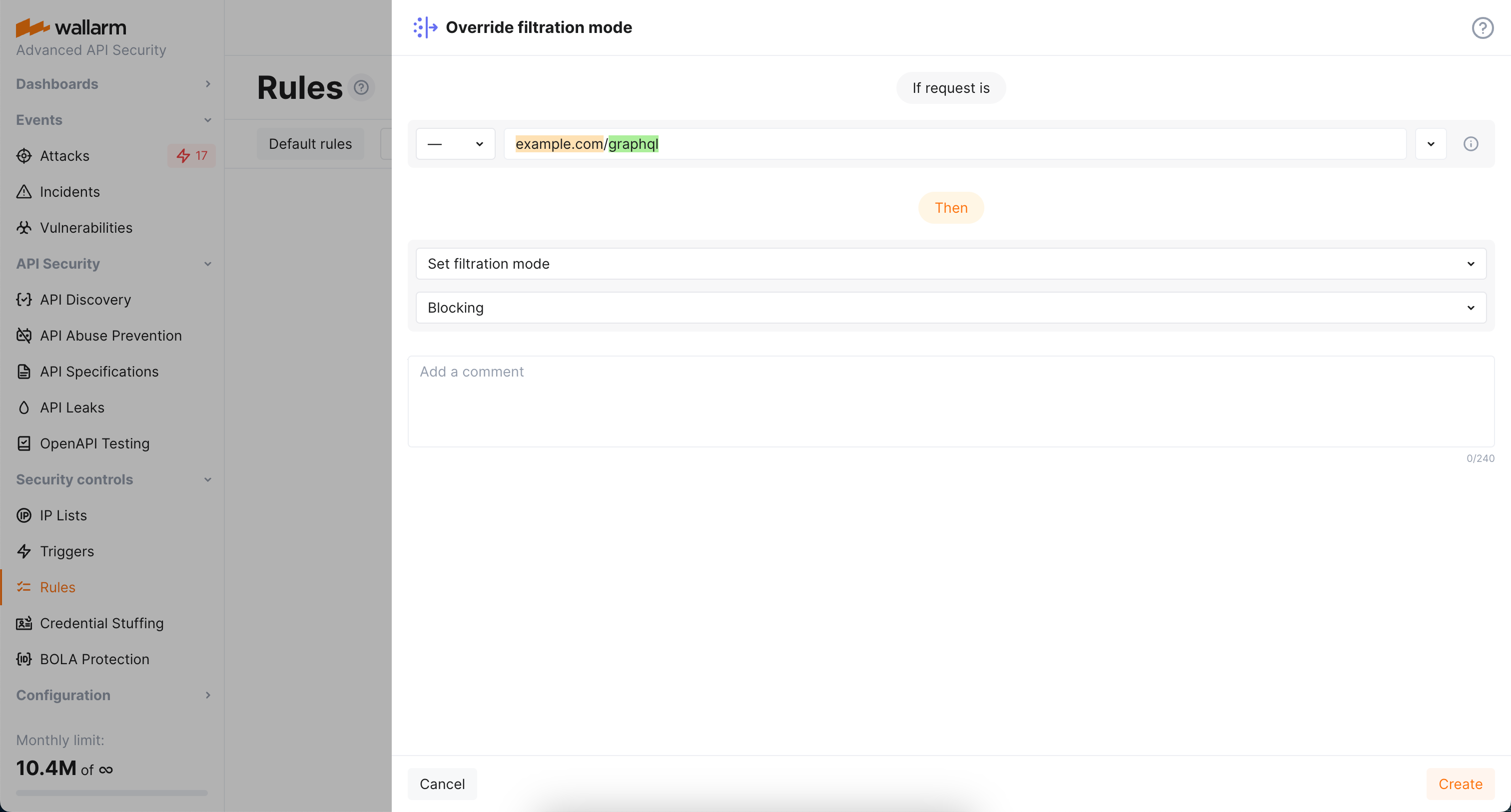1511x812 pixels.
Task: Open API Discovery from the sidebar
Action: click(x=85, y=299)
